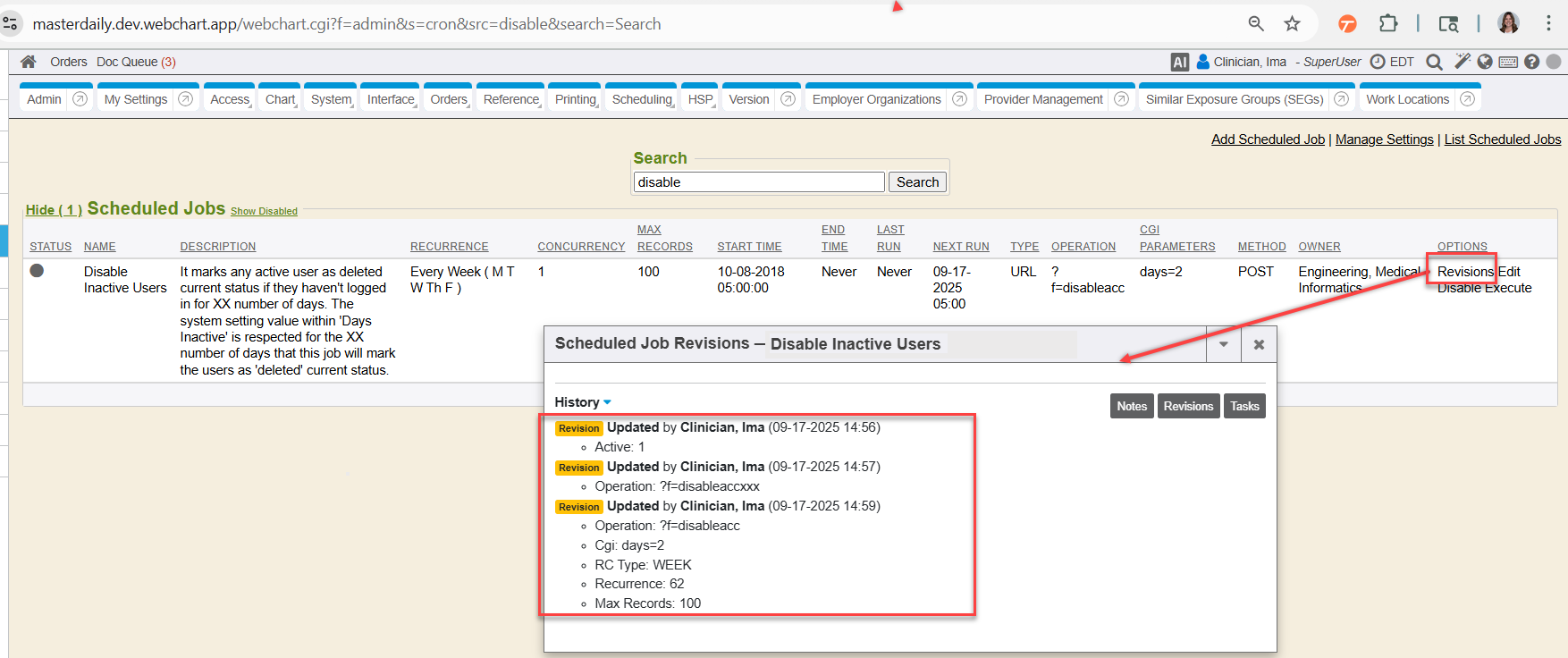Go to the home page icon

point(29,62)
